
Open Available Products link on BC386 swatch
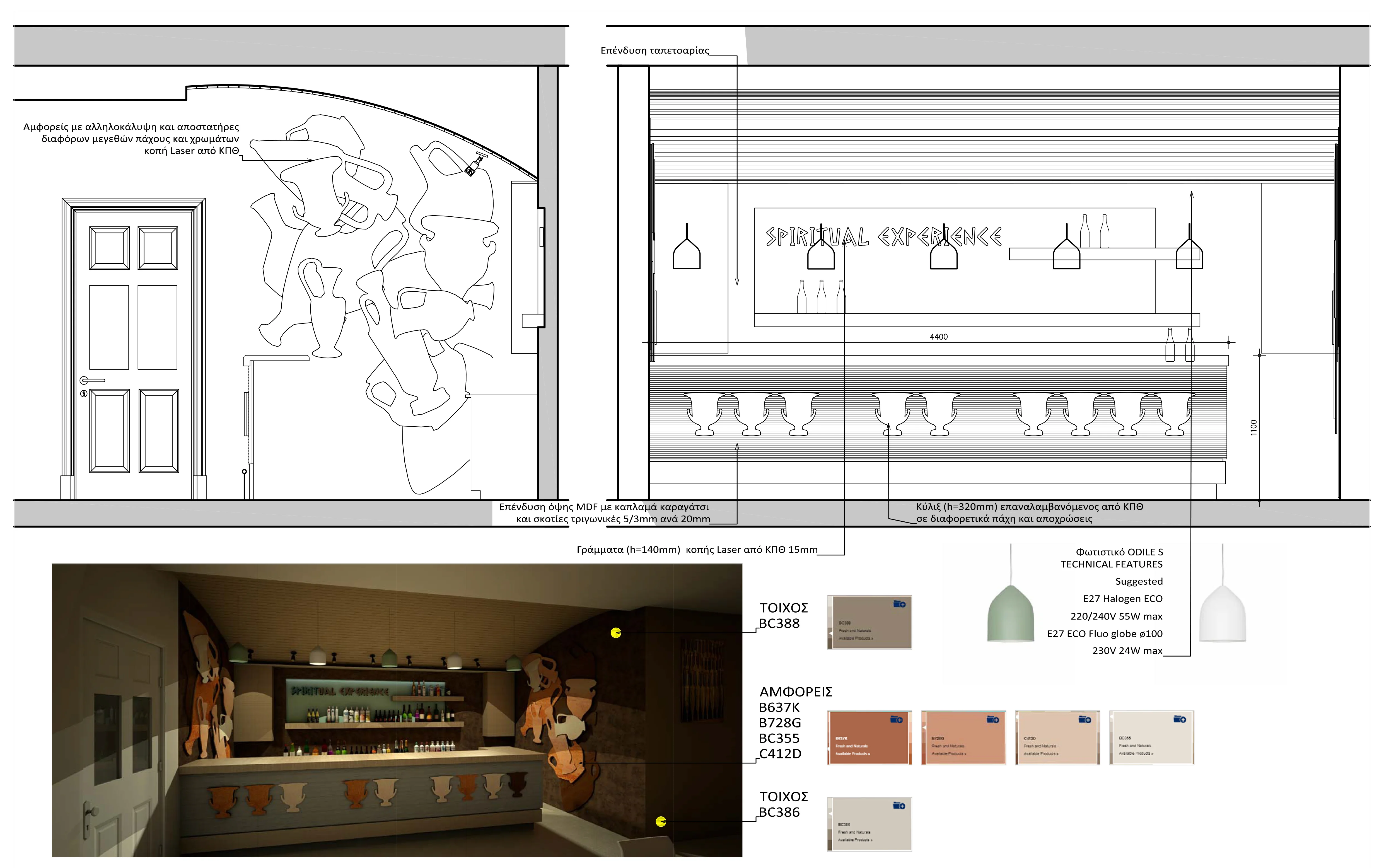pos(855,840)
